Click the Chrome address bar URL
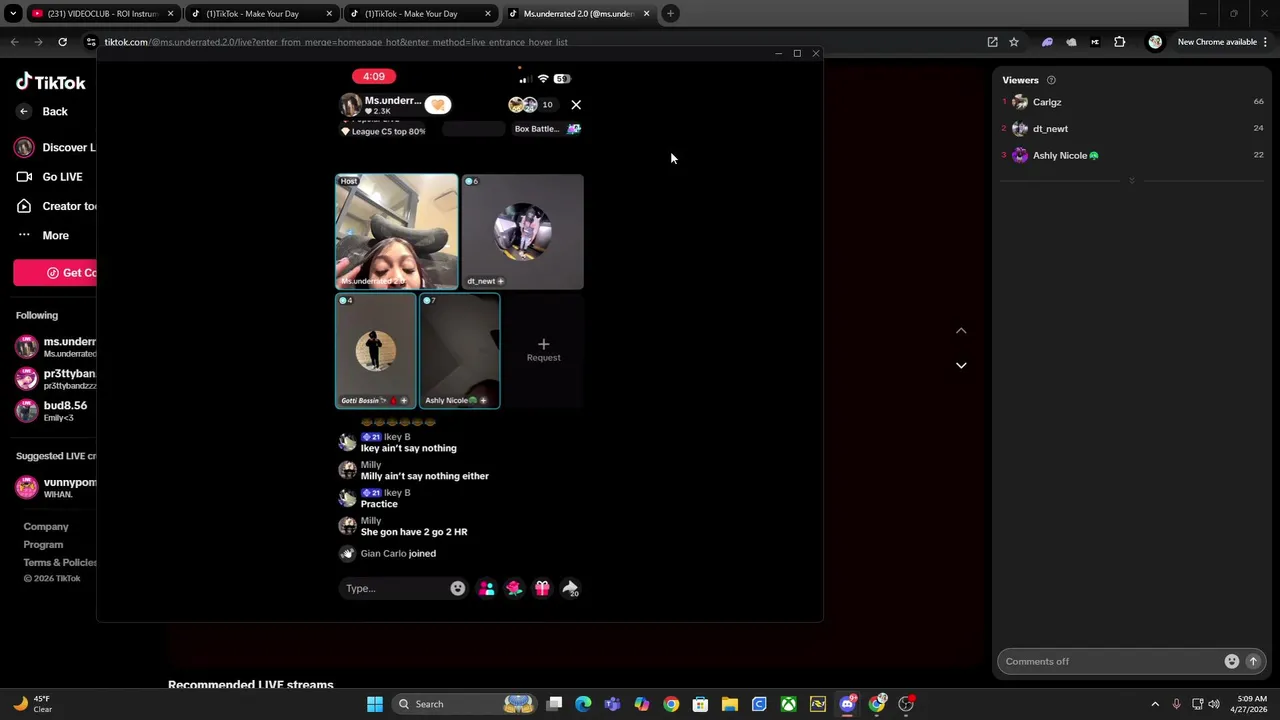Screen dimensions: 1280x720 (336, 42)
